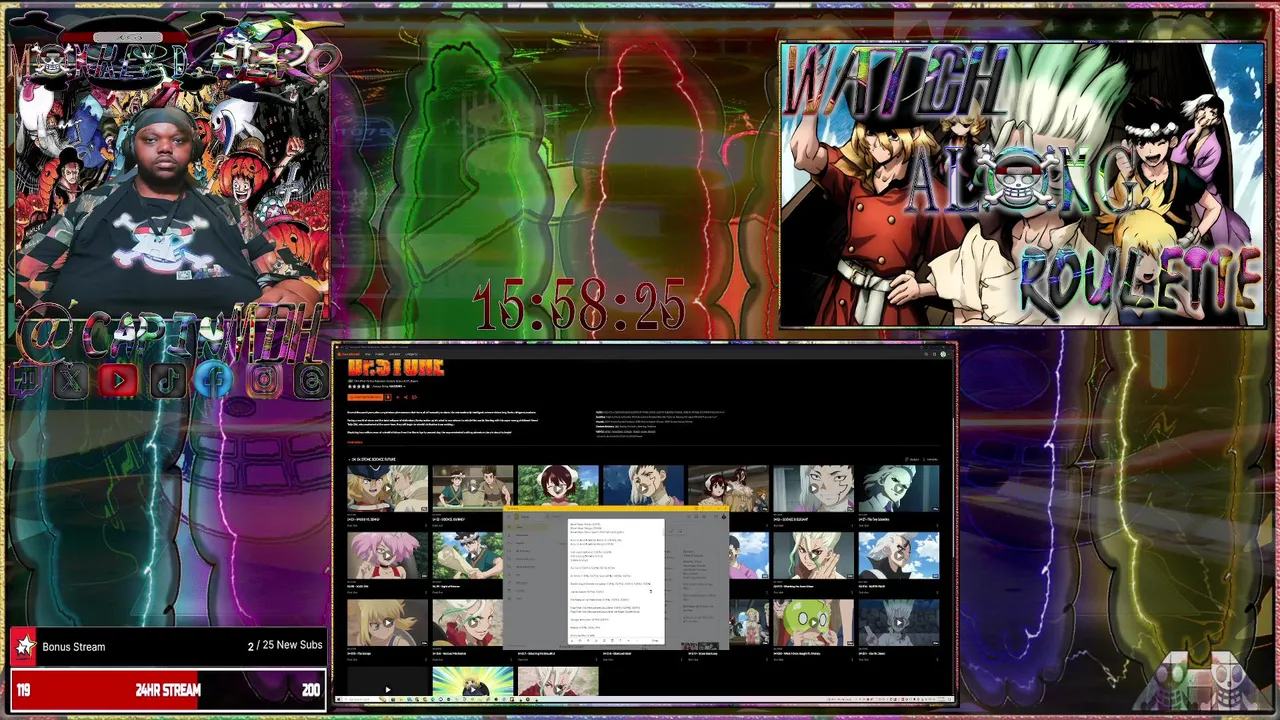Play the episode showing two boys at a table

point(473,489)
